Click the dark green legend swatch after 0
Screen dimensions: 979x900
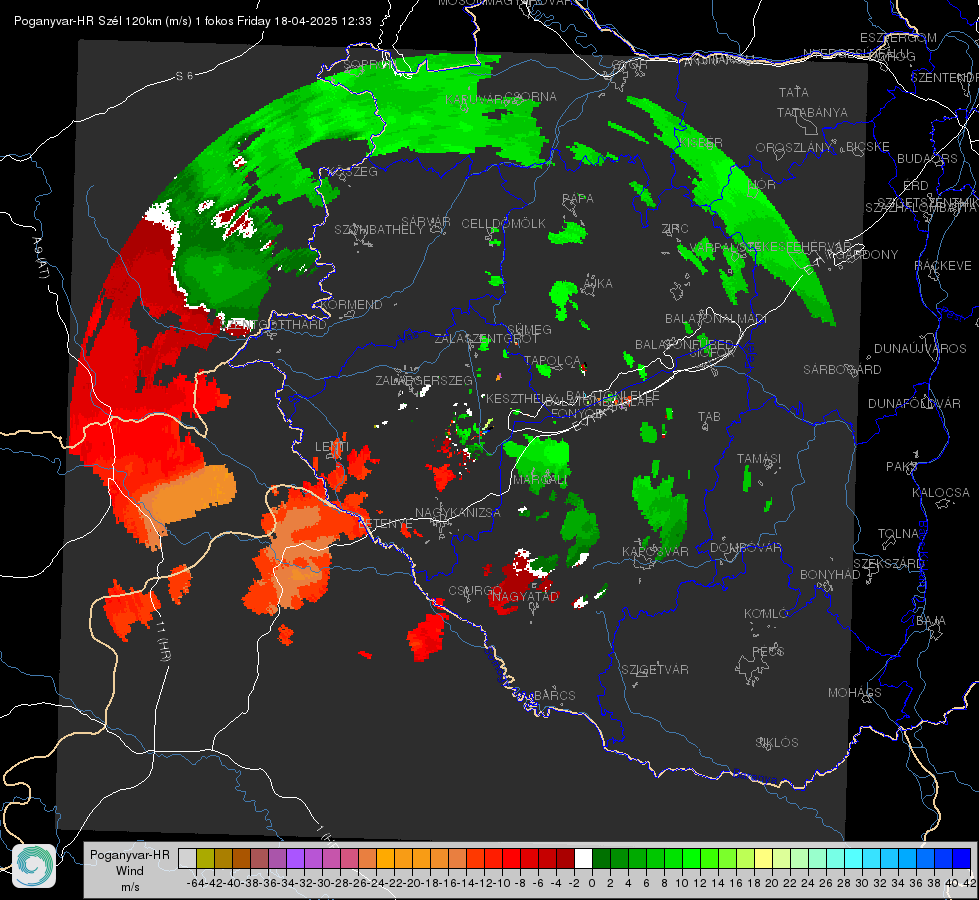[601, 858]
